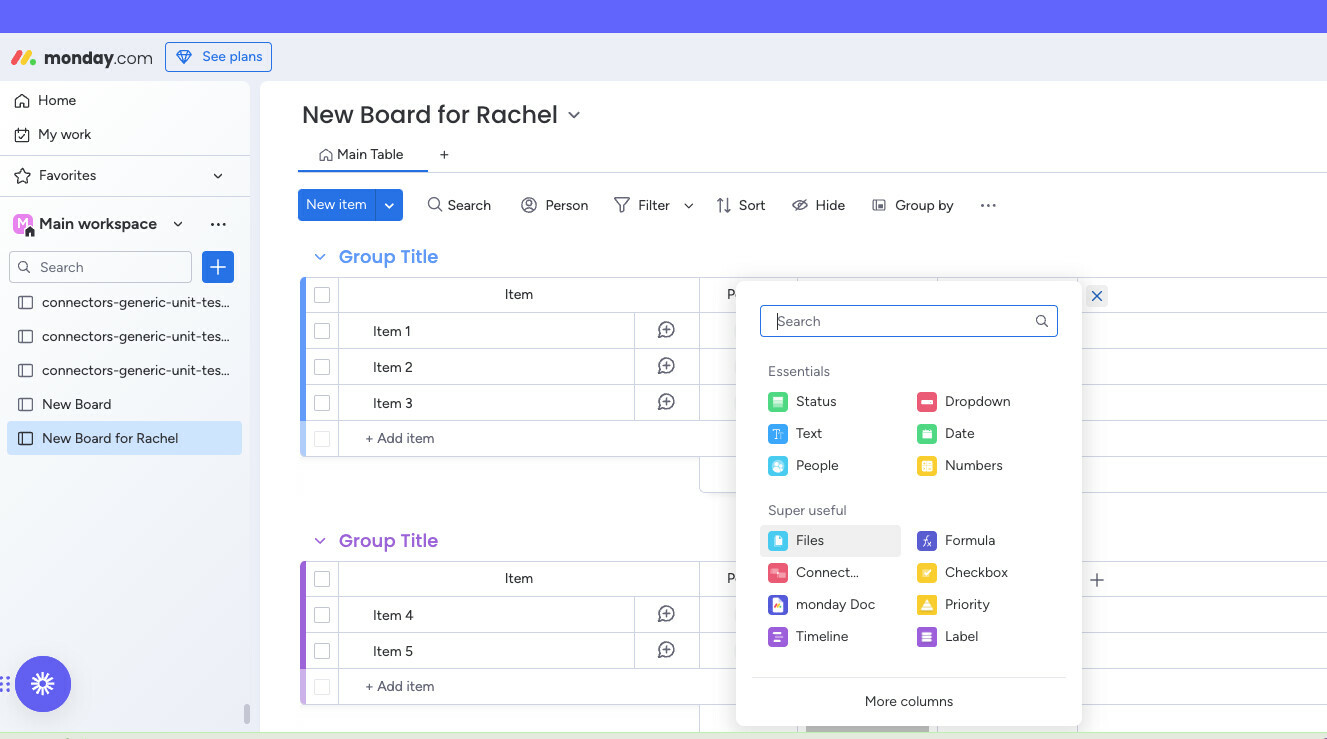This screenshot has width=1327, height=739.
Task: Select the Timeline column type
Action: [809, 636]
